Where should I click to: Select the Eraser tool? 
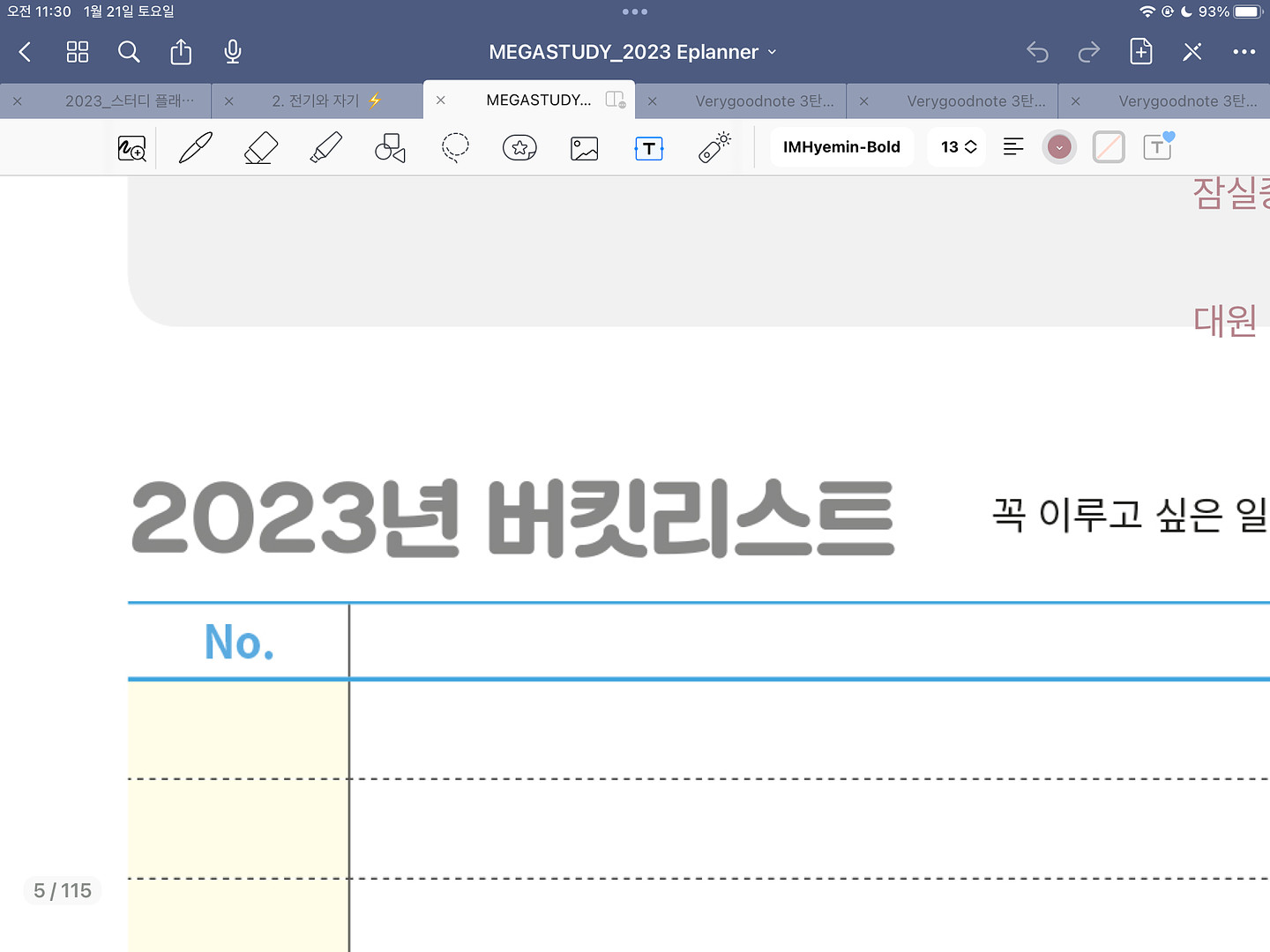point(261,147)
